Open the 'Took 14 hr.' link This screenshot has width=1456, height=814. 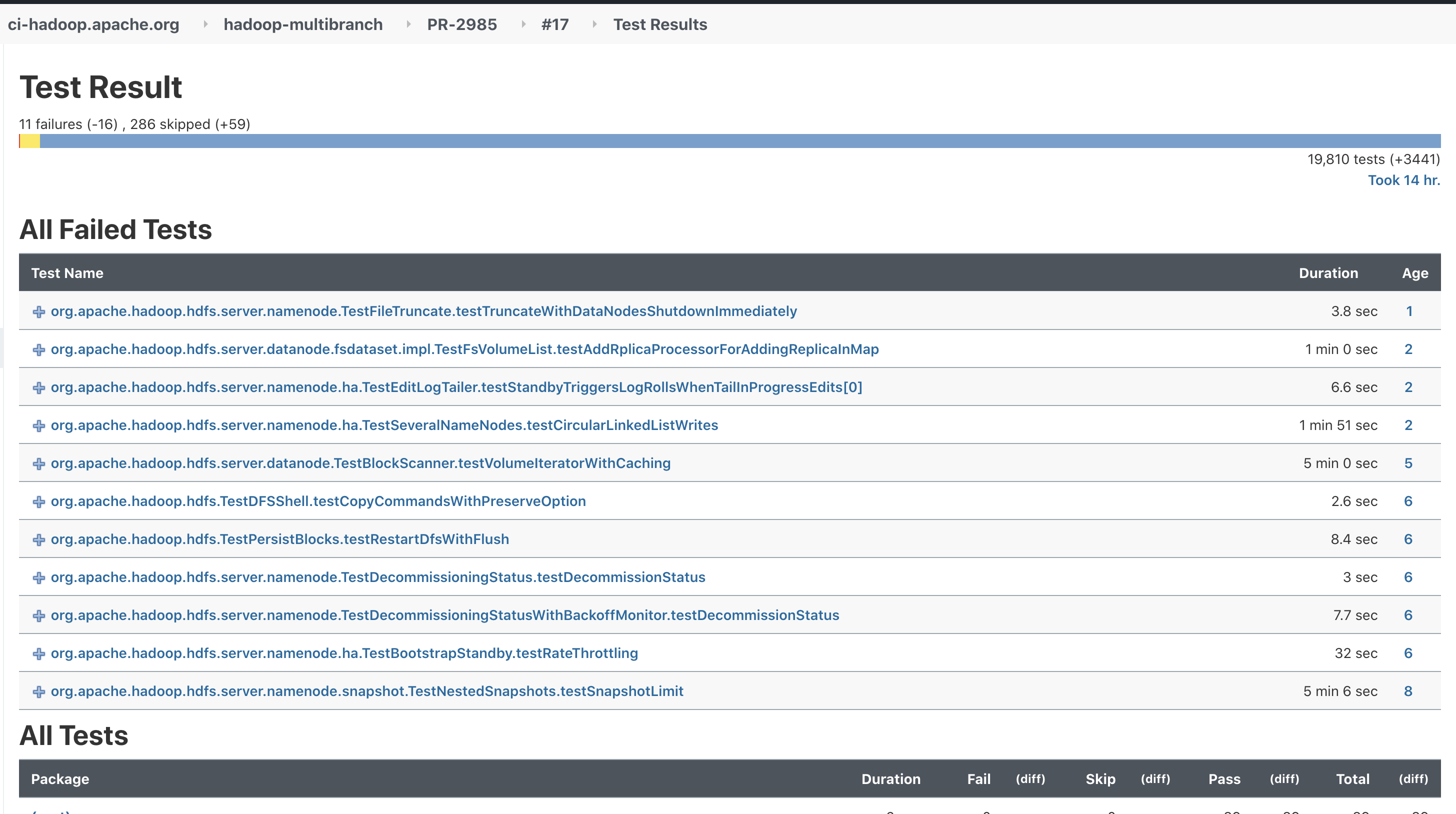coord(1403,180)
